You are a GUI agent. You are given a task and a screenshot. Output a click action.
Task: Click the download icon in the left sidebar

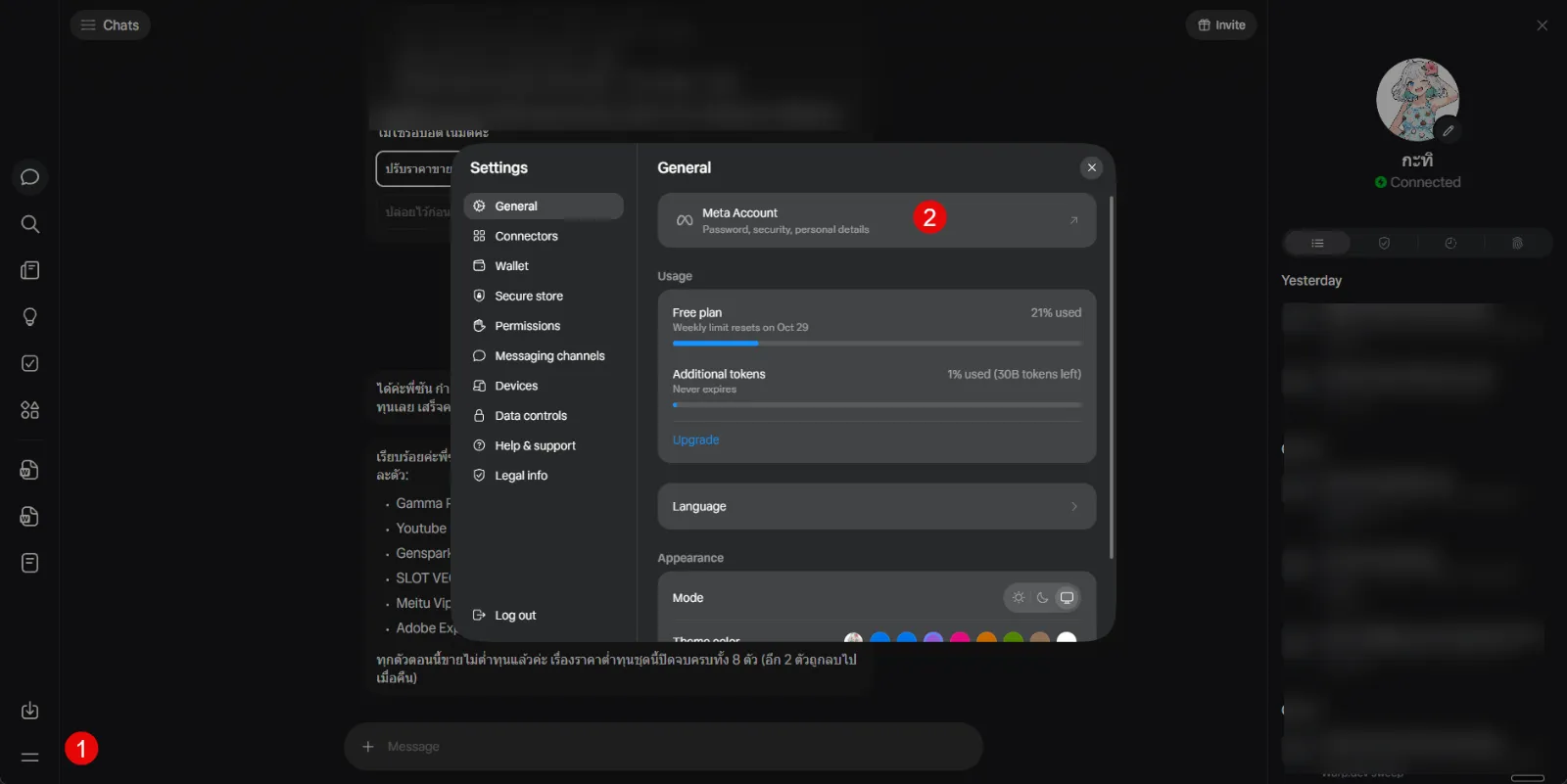[29, 711]
